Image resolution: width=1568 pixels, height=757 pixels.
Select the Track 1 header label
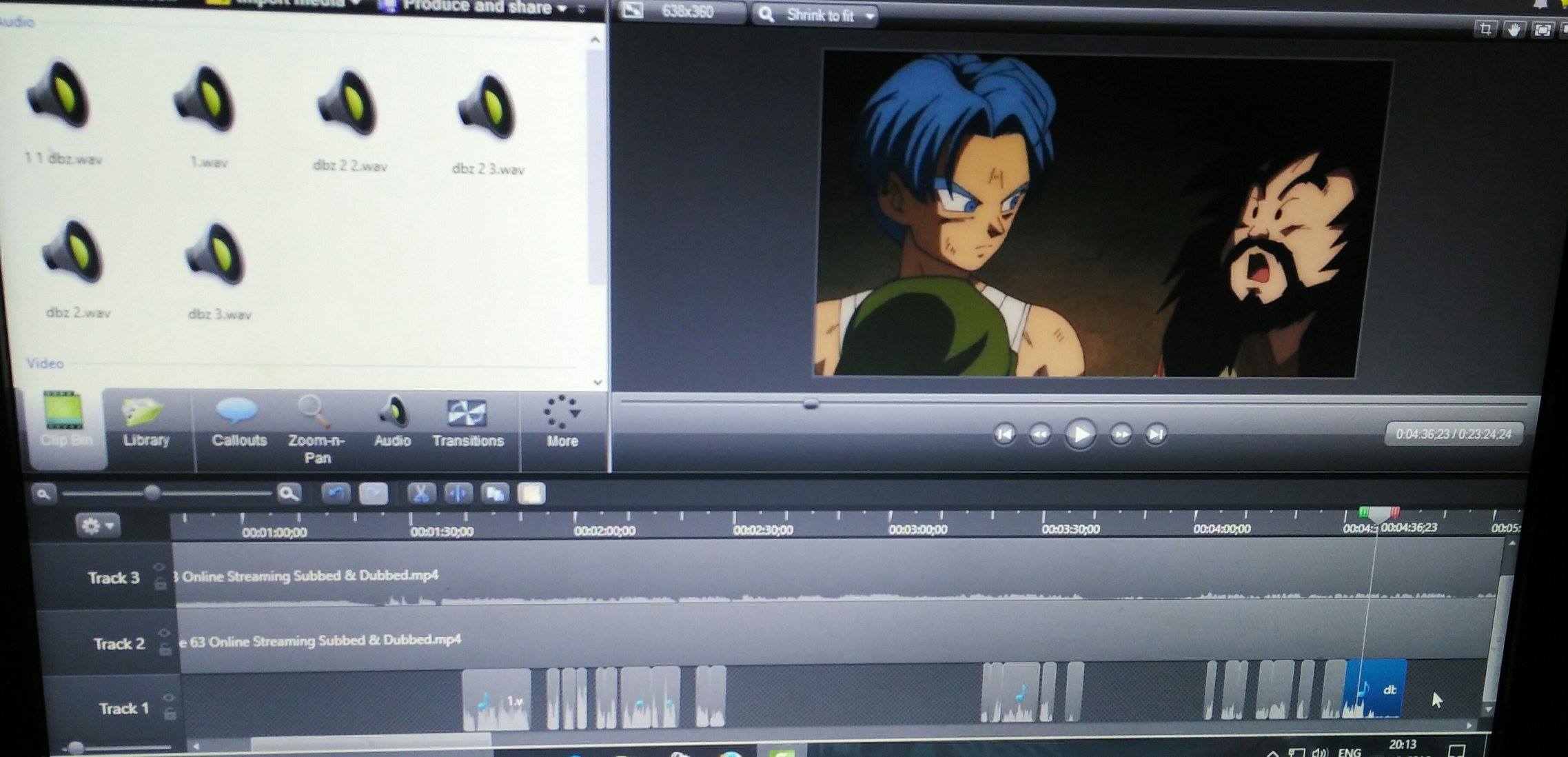[124, 709]
